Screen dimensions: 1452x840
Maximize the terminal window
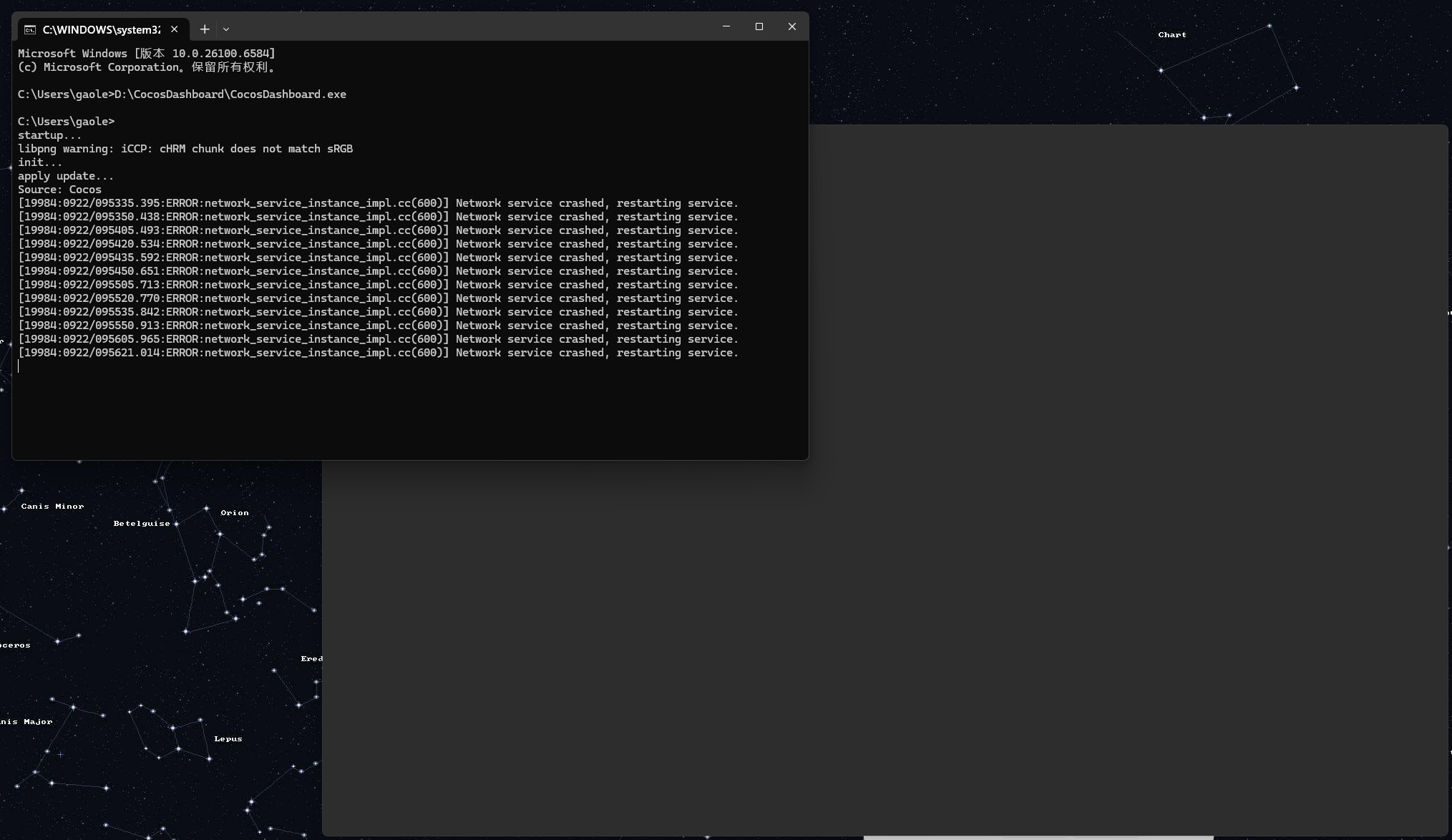759,26
